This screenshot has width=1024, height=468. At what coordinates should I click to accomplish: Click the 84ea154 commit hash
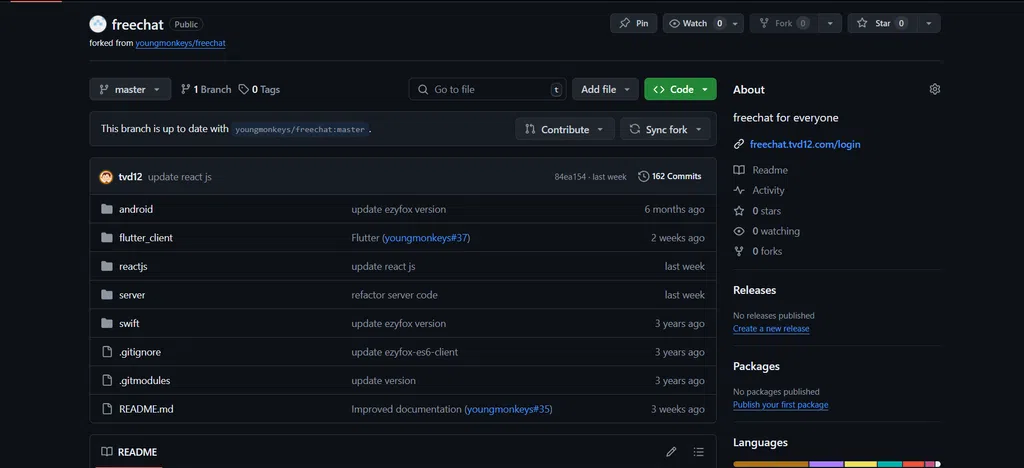pyautogui.click(x=570, y=177)
